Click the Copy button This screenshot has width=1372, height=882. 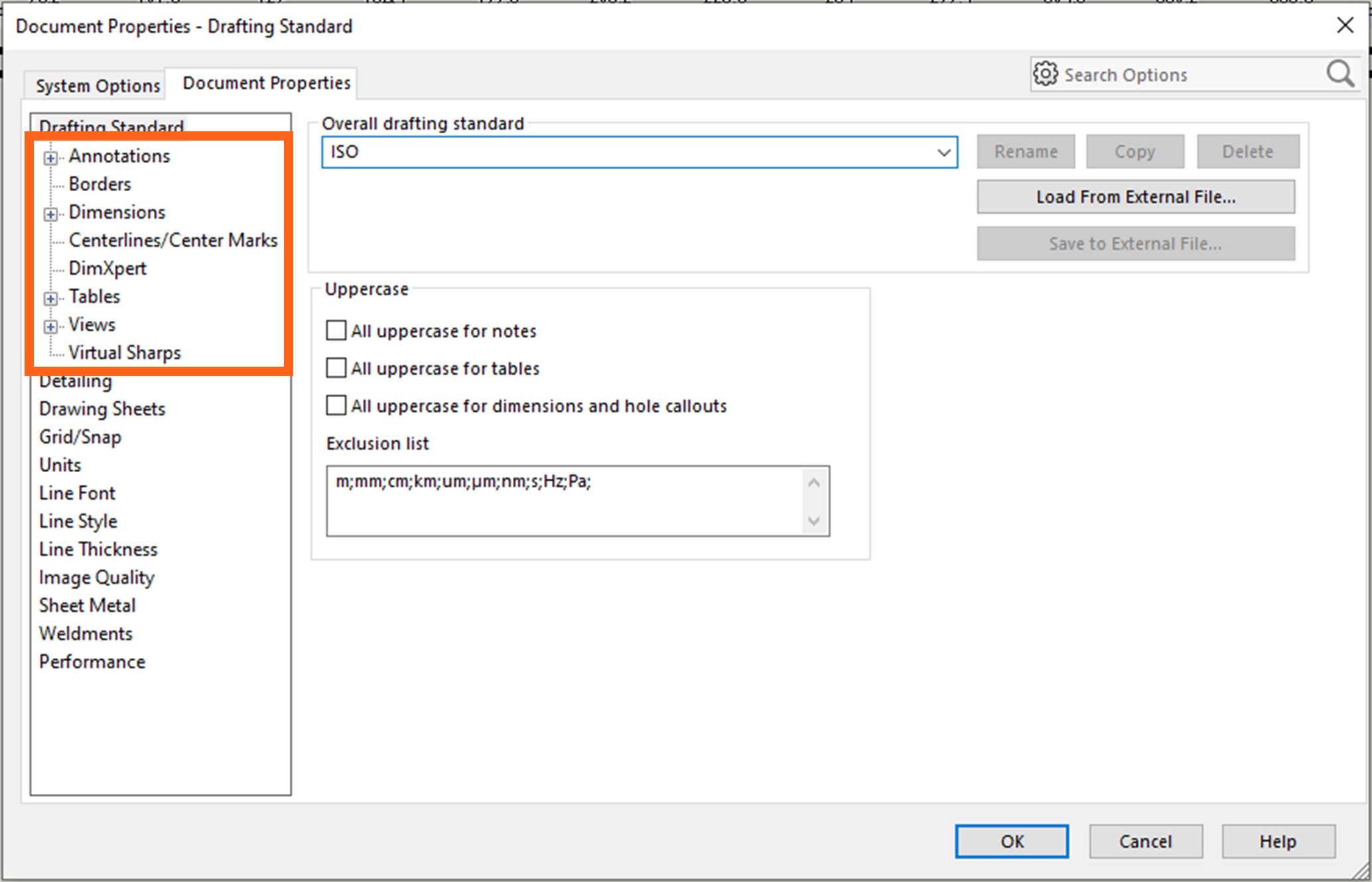click(x=1134, y=151)
